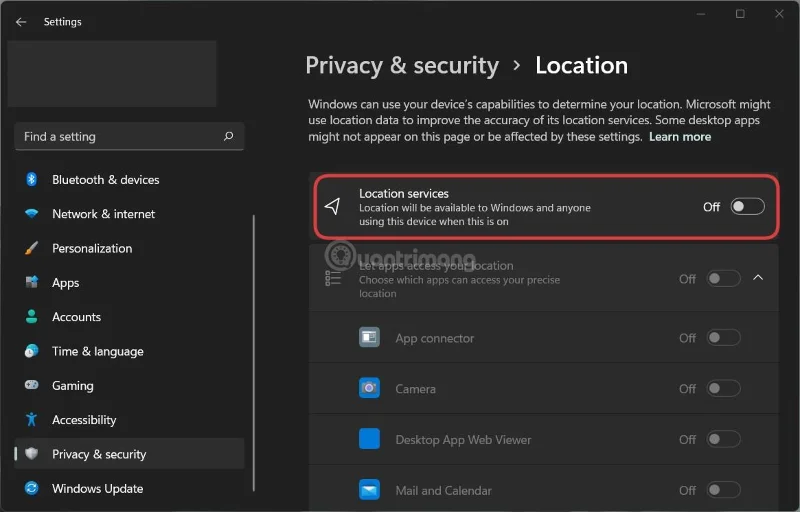The width and height of the screenshot is (800, 512).
Task: Select Privacy & security in sidebar
Action: (129, 454)
